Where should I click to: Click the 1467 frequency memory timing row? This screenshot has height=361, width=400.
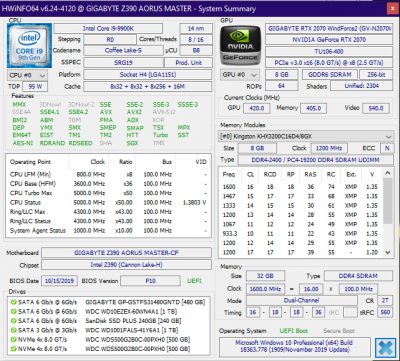tap(301, 196)
